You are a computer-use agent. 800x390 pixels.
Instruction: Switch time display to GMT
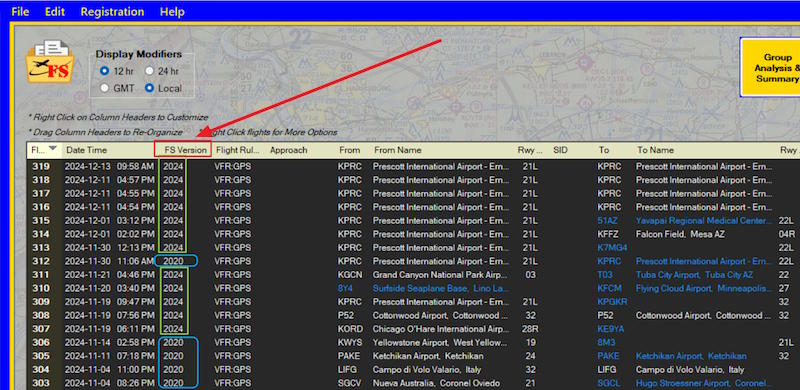(104, 88)
